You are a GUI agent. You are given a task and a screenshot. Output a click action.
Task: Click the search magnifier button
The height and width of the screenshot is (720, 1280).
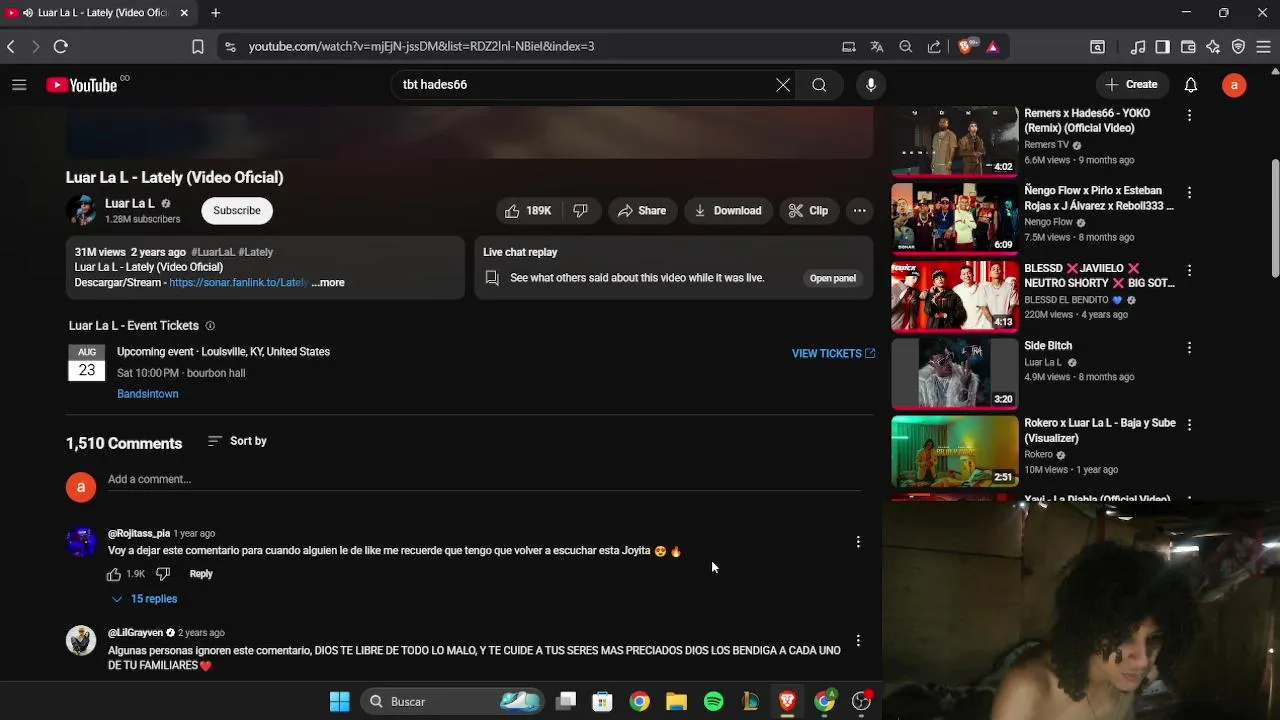coord(819,85)
